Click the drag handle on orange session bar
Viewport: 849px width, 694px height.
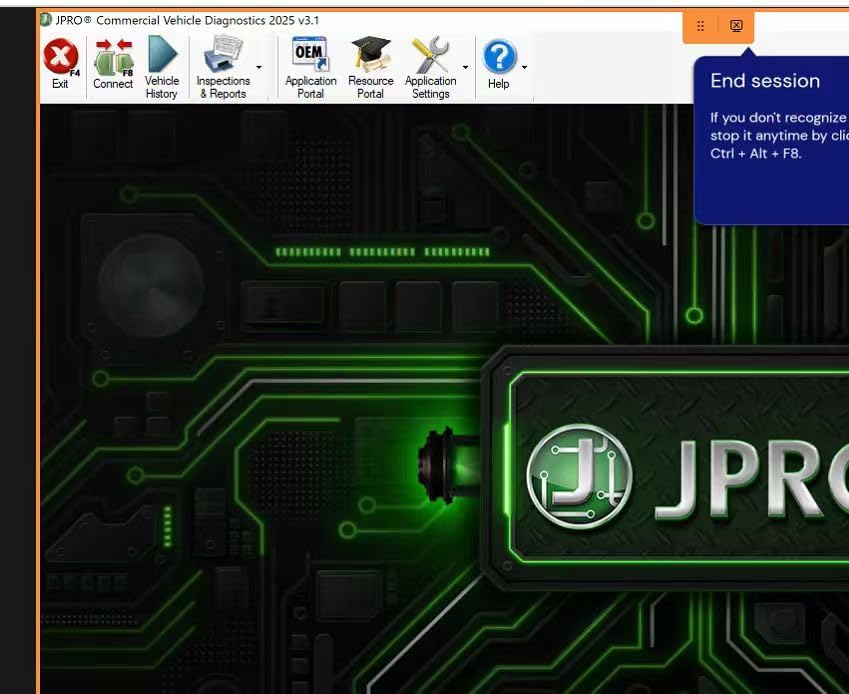click(700, 26)
